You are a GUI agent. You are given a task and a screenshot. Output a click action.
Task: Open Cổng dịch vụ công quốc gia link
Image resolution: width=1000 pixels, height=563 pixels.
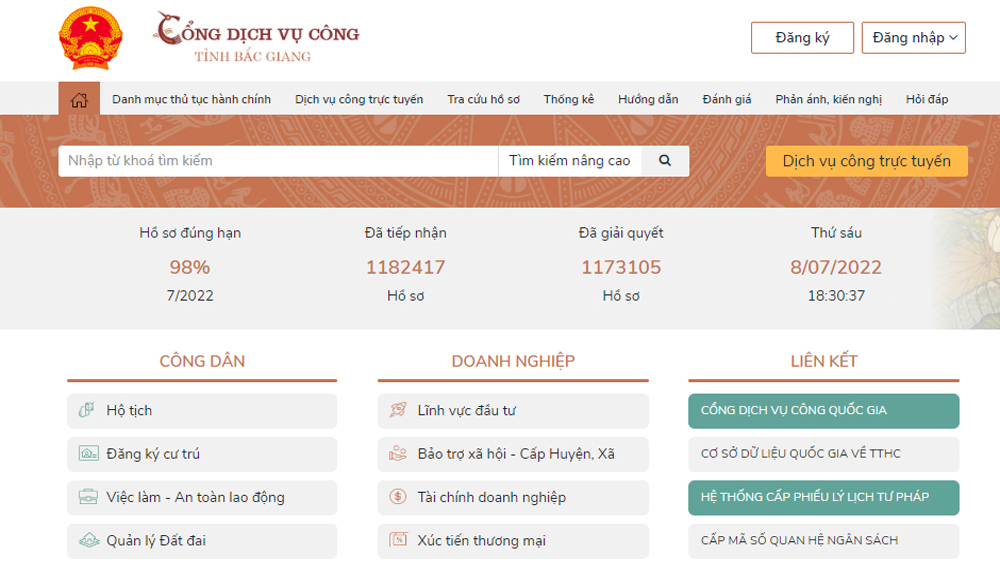823,411
